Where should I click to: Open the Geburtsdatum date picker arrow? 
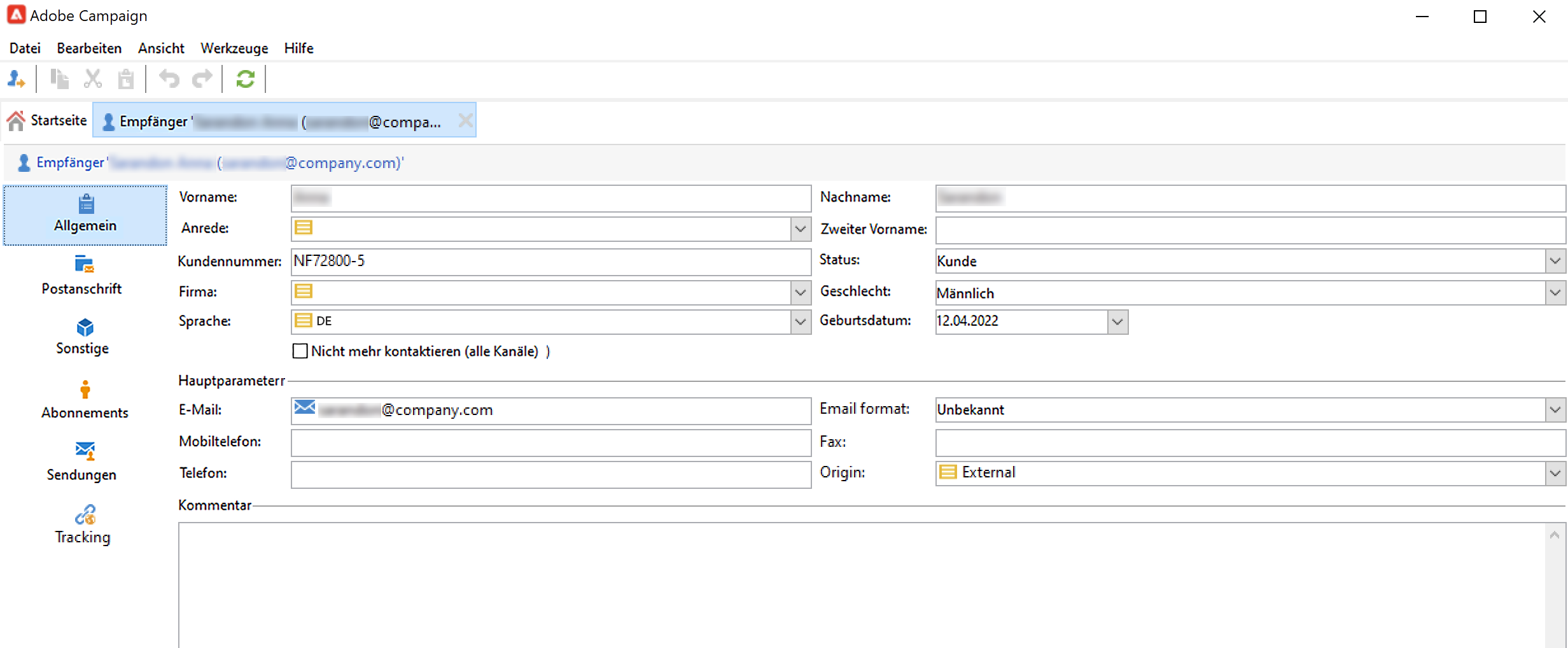click(1117, 322)
